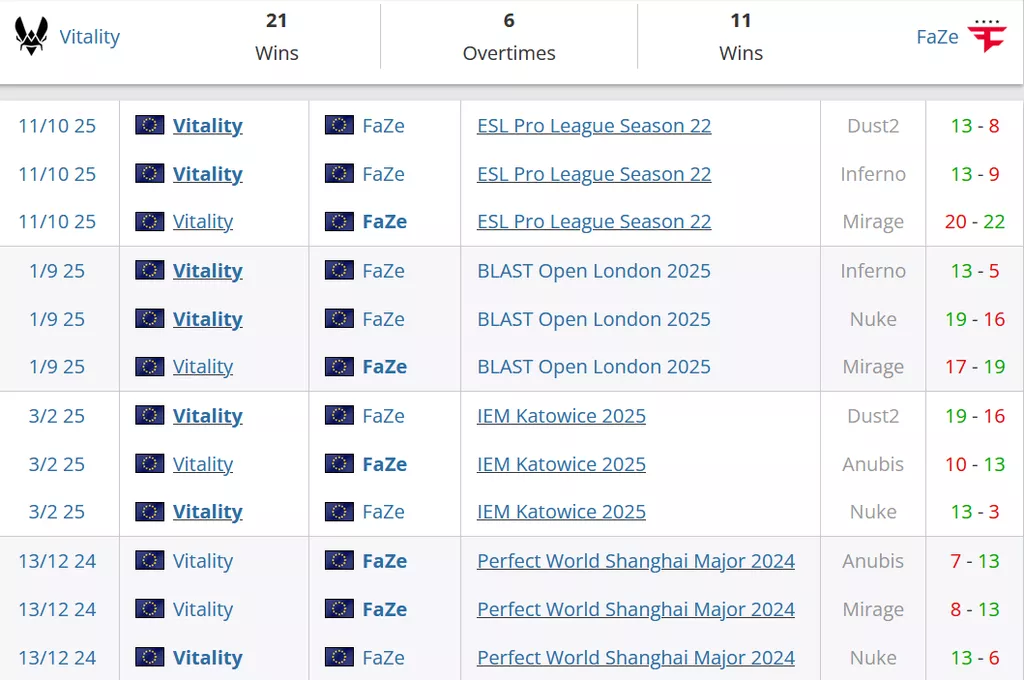
Task: Click the 20 - 22 Mirage score
Action: click(975, 222)
